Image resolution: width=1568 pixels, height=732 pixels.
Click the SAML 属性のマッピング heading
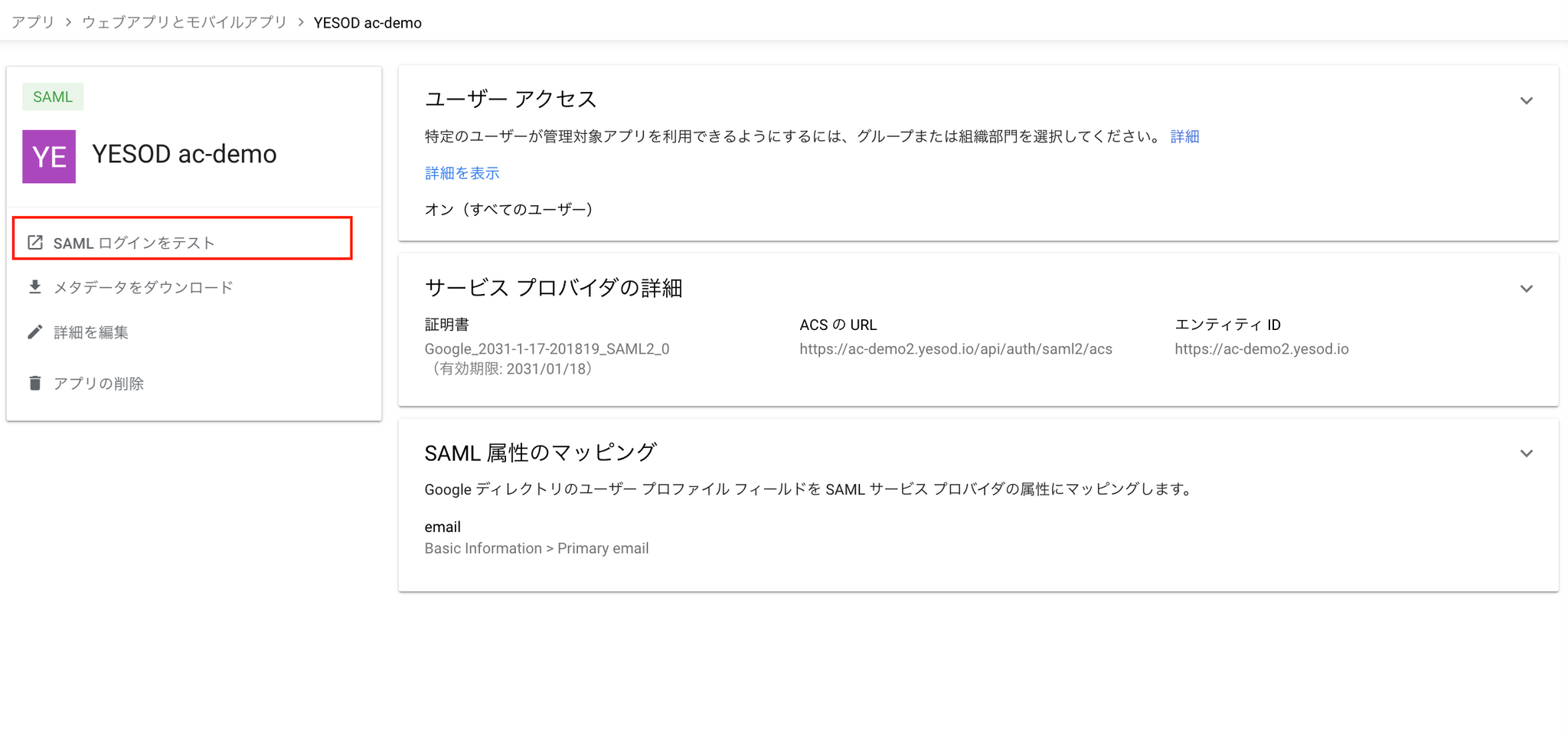[x=540, y=453]
